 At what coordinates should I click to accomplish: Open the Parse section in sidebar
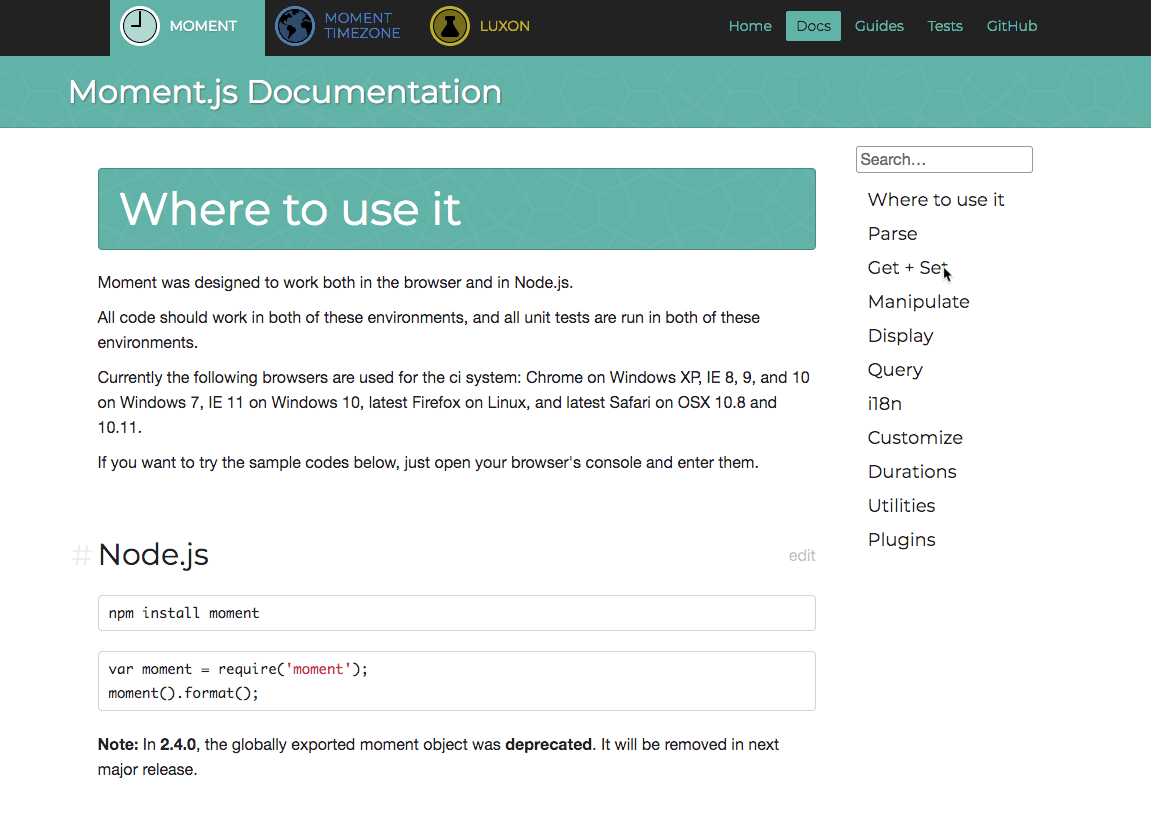coord(892,233)
